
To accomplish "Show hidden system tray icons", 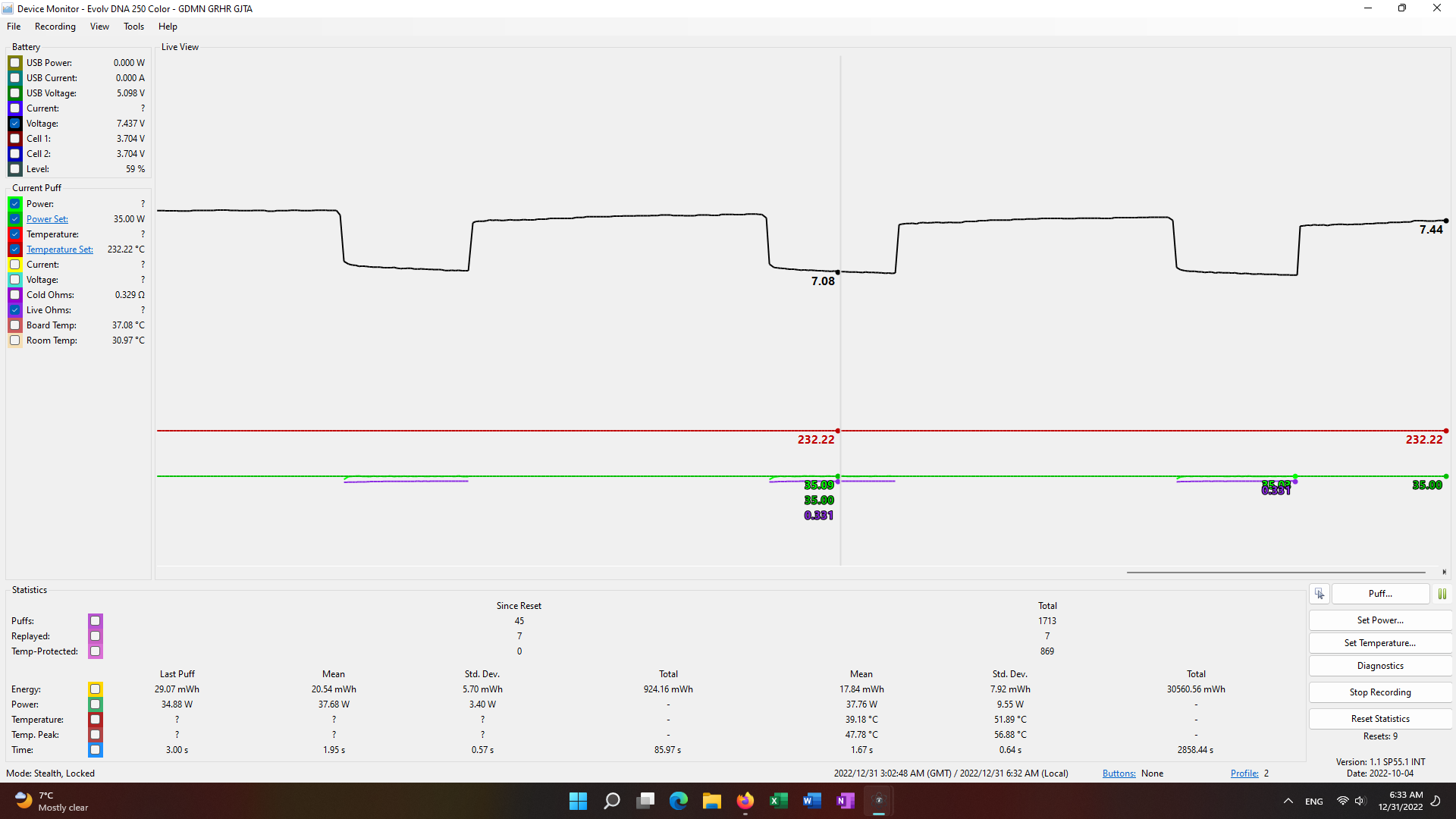I will pyautogui.click(x=1288, y=801).
